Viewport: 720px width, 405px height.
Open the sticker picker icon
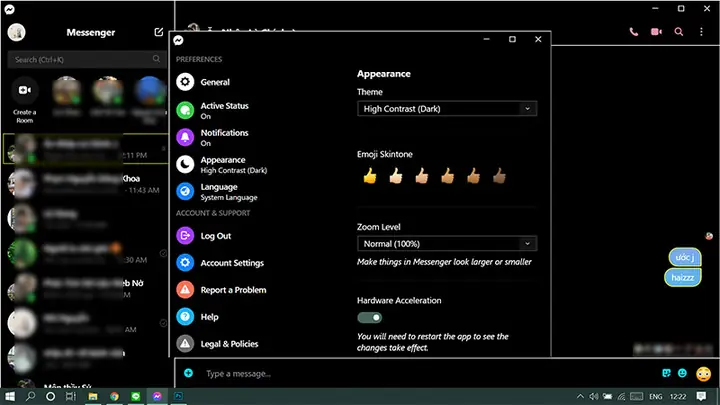[666, 373]
